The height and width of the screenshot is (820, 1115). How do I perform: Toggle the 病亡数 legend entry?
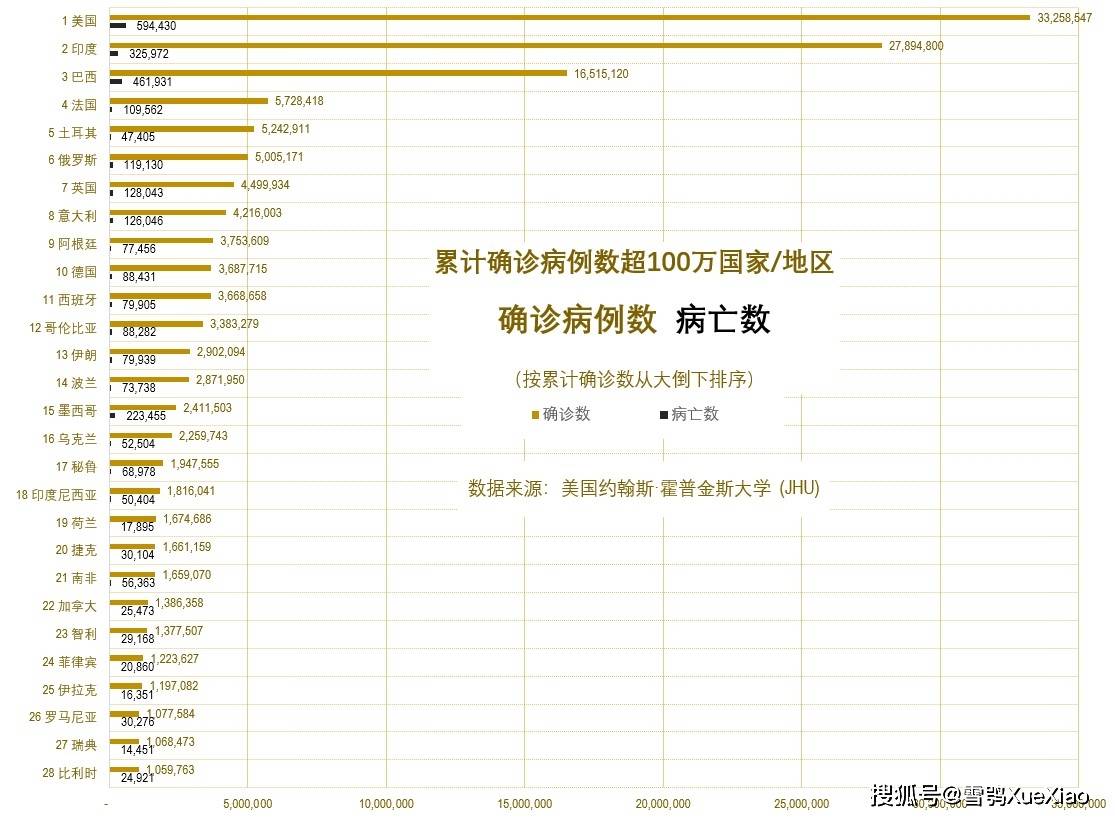point(690,414)
